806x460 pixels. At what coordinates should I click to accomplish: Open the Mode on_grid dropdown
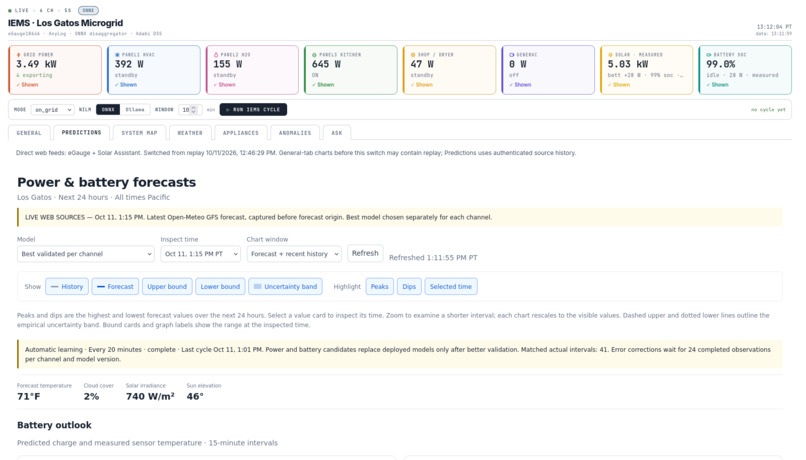(x=52, y=109)
